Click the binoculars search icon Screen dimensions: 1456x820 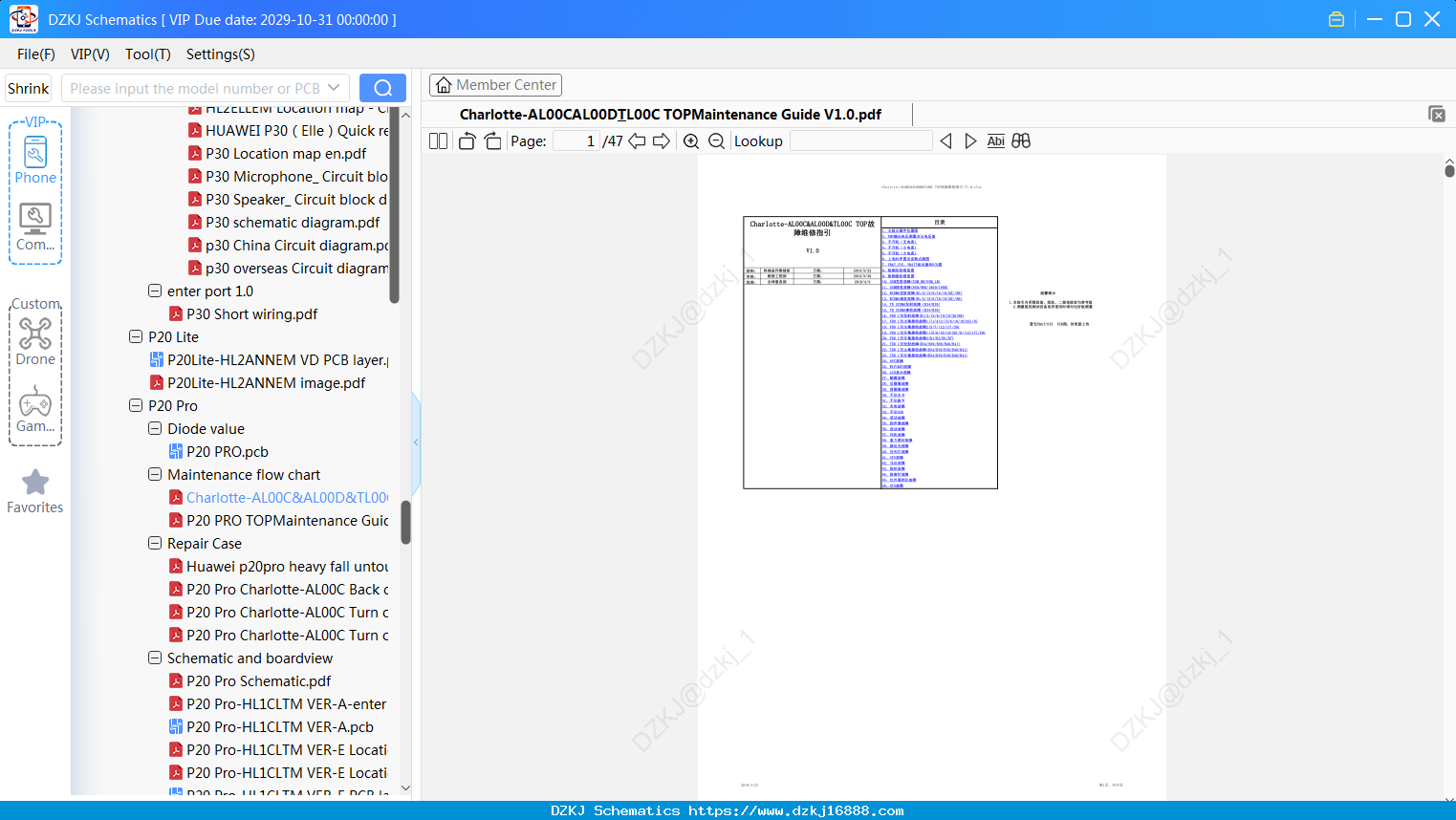1021,140
